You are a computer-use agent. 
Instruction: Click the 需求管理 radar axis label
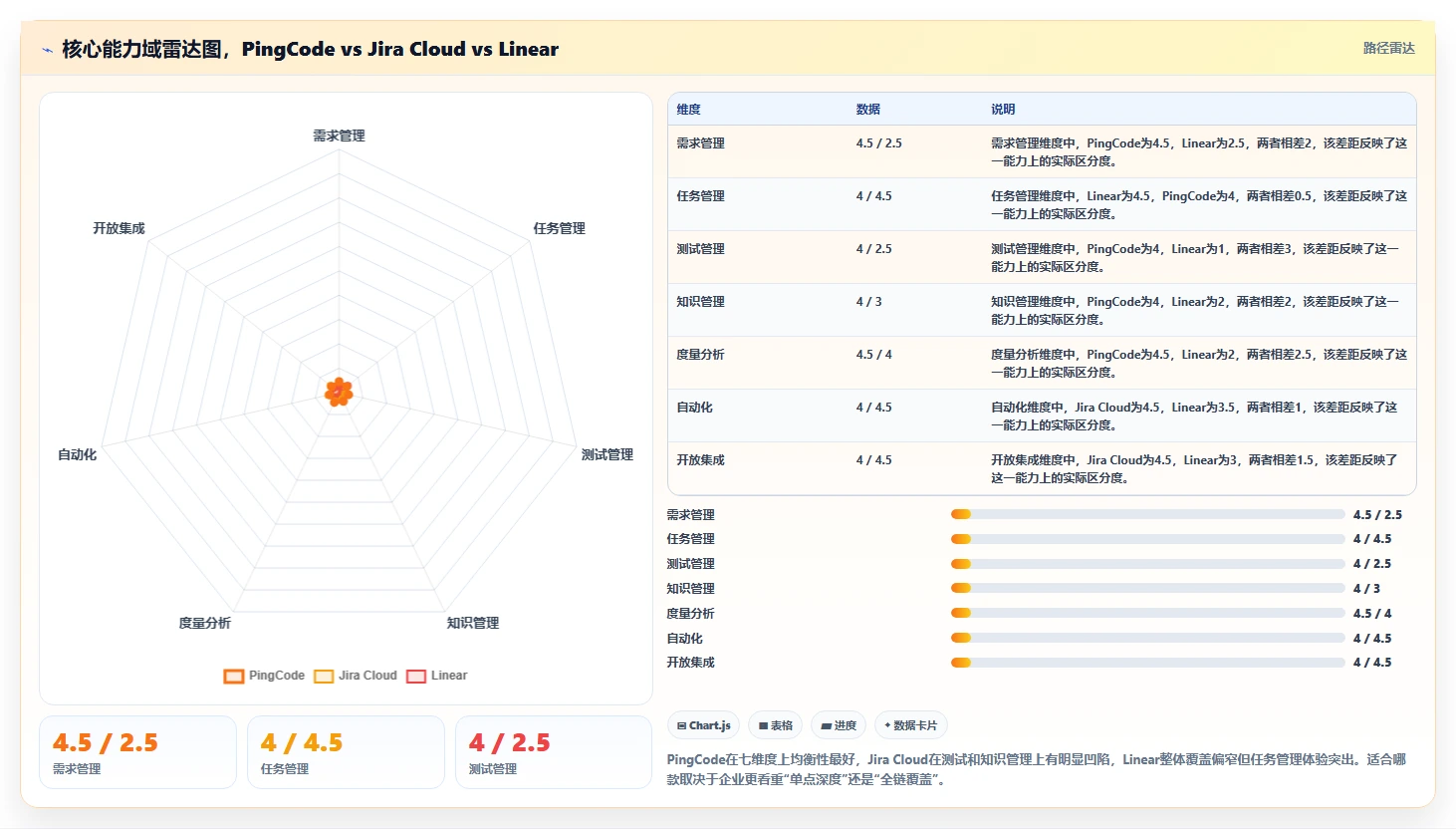click(340, 136)
